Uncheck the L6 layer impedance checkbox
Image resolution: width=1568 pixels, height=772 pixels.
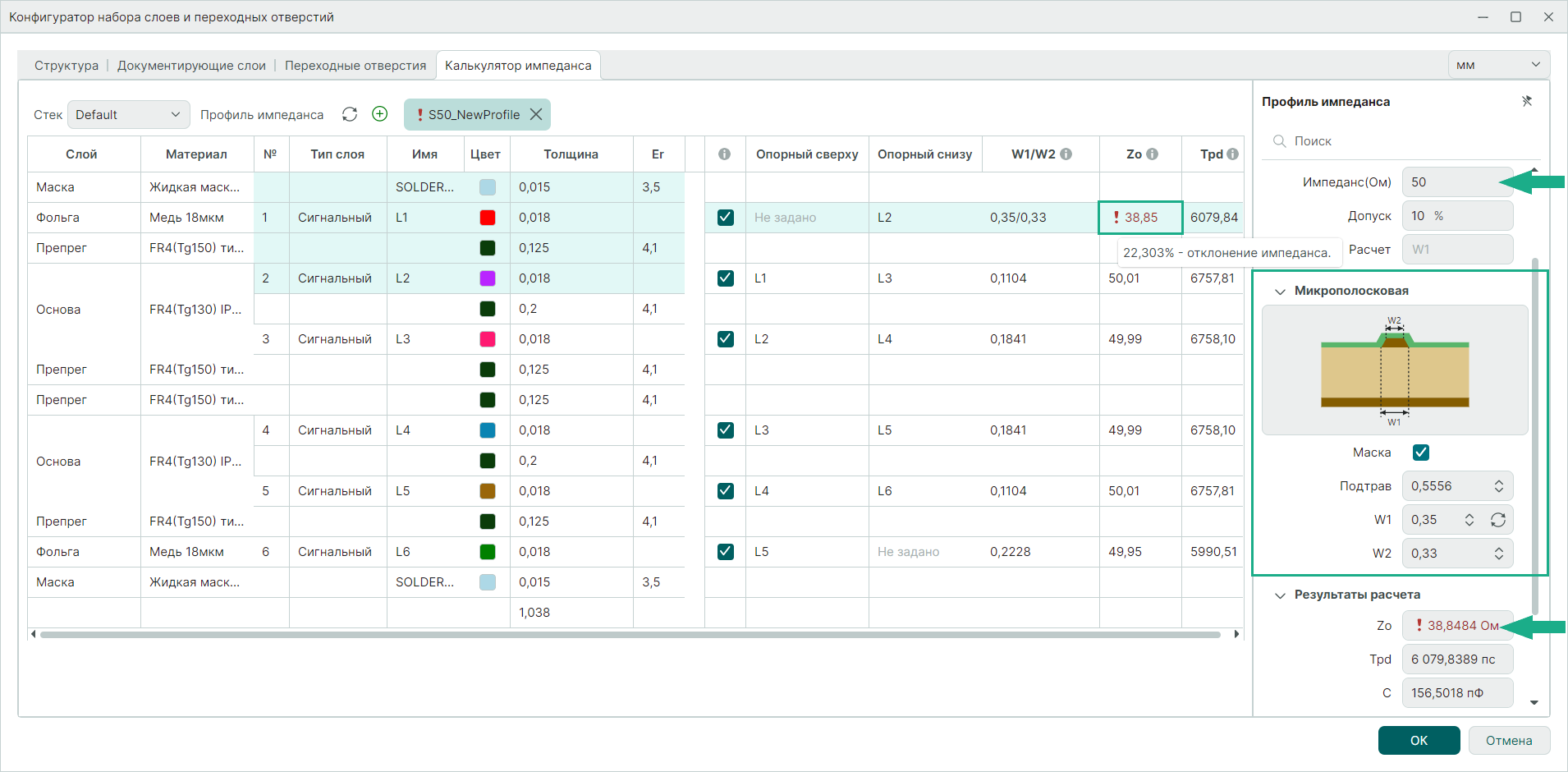tap(725, 552)
